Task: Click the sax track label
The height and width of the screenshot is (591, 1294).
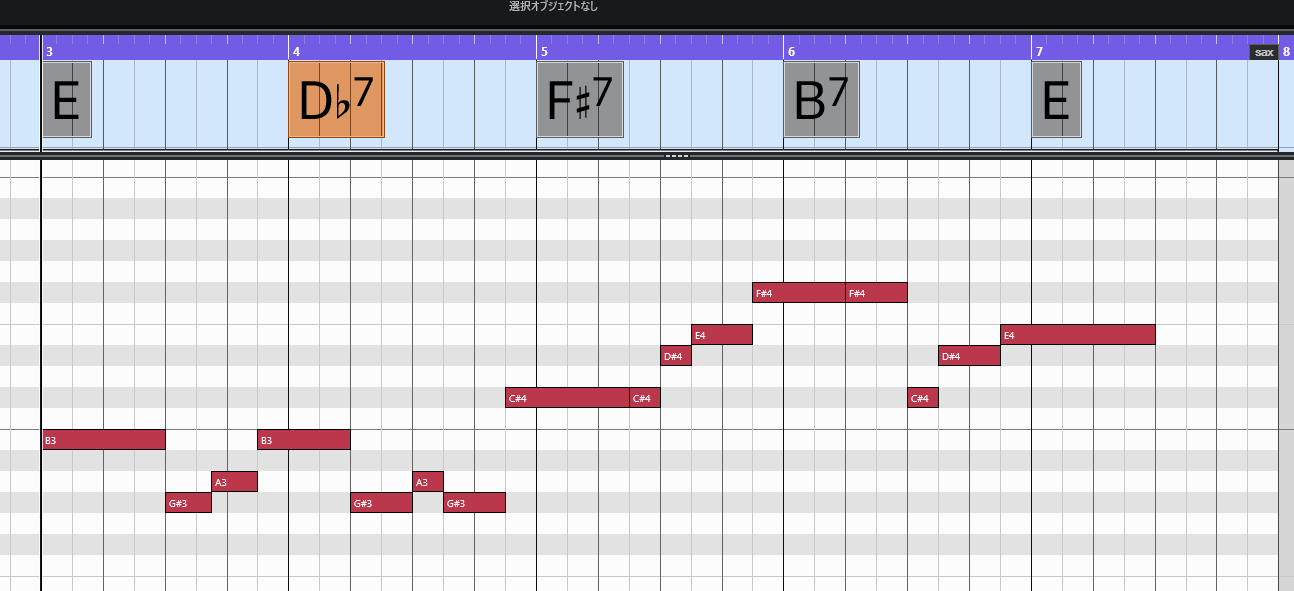Action: click(x=1264, y=52)
